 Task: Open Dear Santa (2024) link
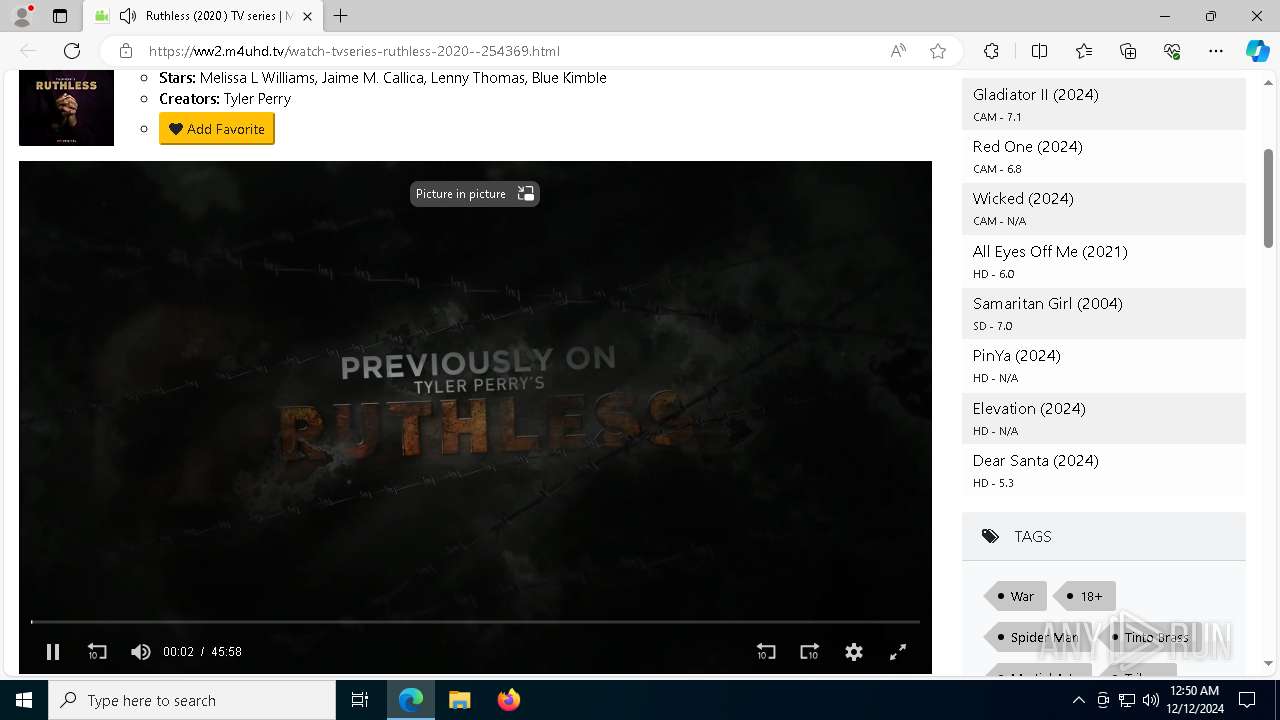click(x=1036, y=461)
